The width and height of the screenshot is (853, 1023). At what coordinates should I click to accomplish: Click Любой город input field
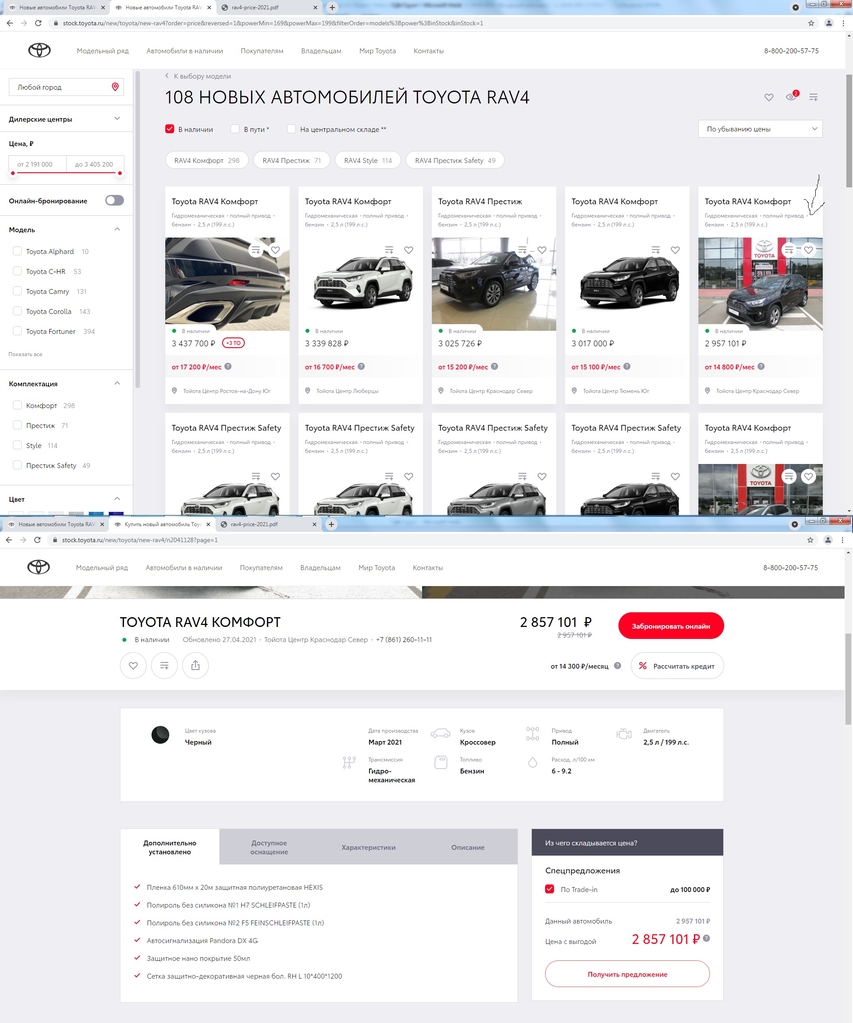coord(66,87)
